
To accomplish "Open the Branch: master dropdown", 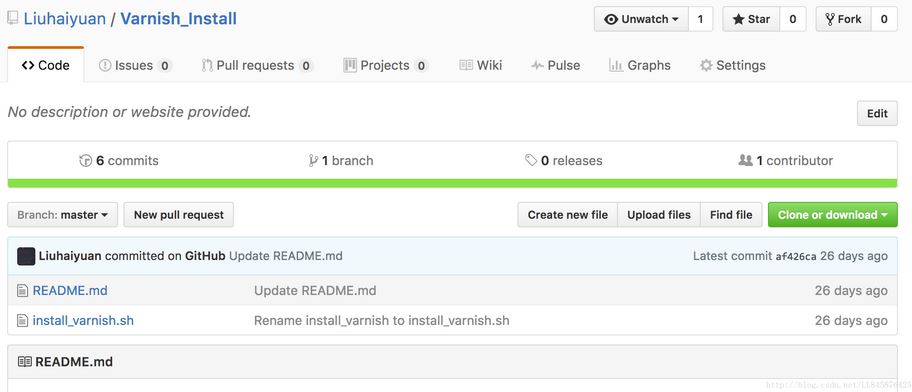I will 63,215.
